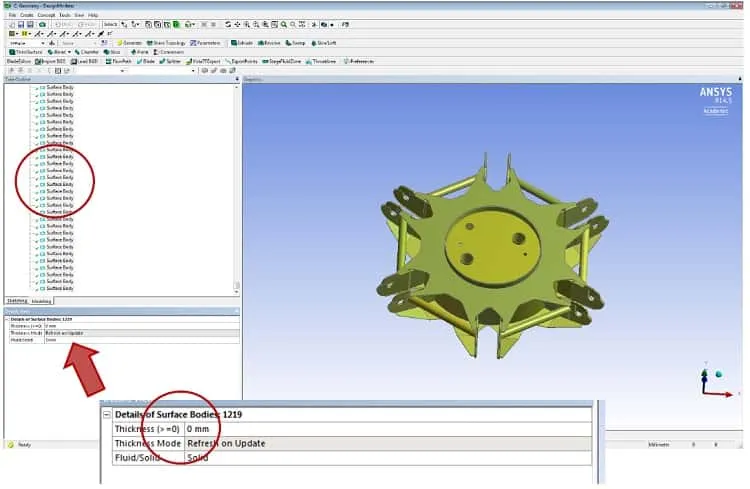Click the StageFluidZone tool
This screenshot has width=750, height=489.
(x=282, y=61)
